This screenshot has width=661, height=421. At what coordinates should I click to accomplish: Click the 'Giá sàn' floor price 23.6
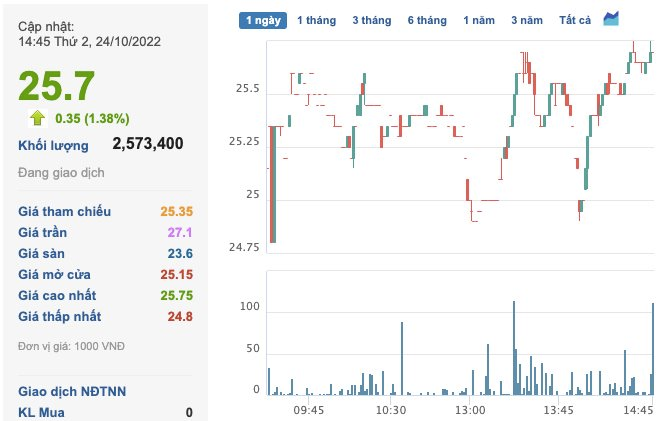click(x=180, y=253)
